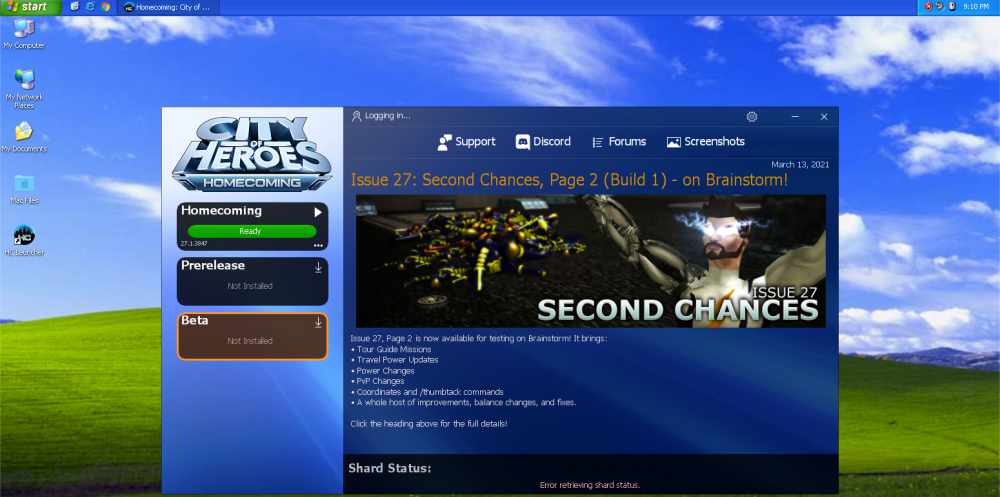Click the Travel Power Updates bullet
The height and width of the screenshot is (497, 1000).
coord(394,360)
